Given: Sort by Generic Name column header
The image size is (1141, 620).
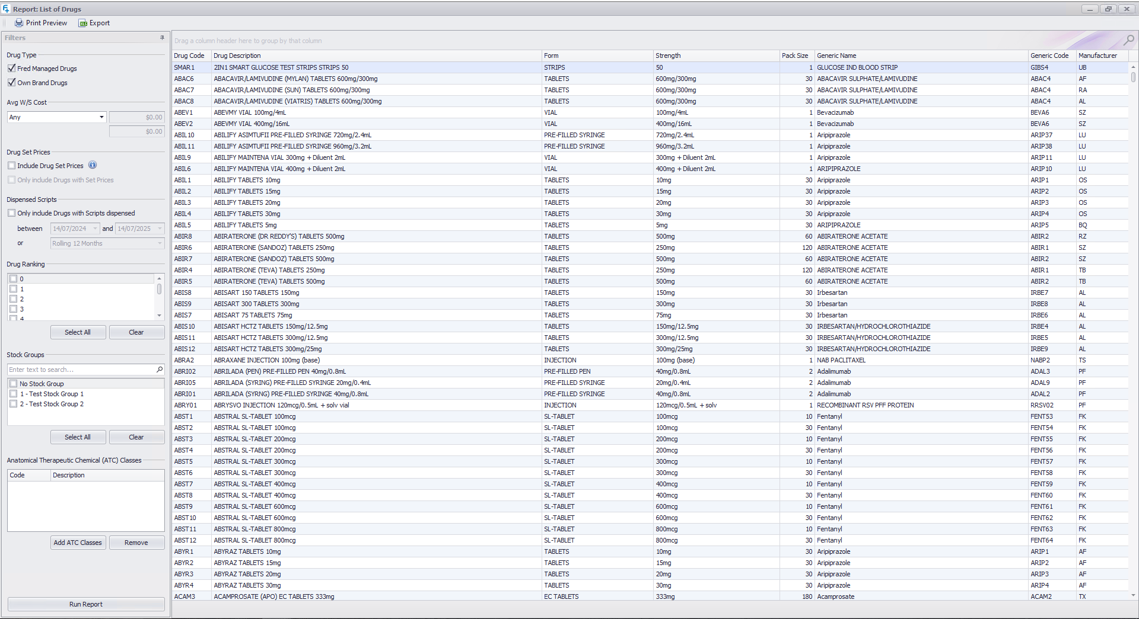Looking at the screenshot, I should [921, 55].
